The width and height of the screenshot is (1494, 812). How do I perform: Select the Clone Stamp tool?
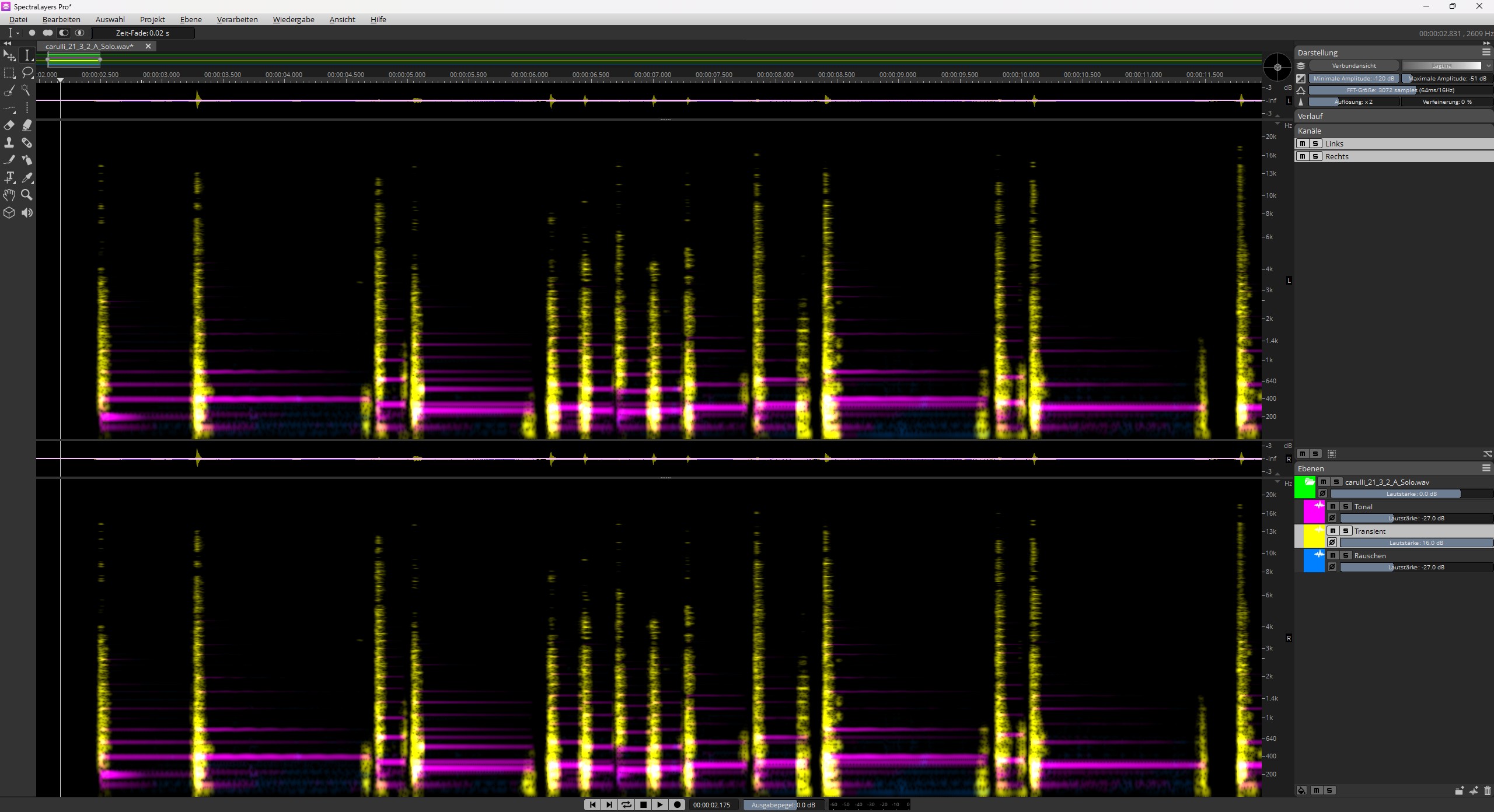[9, 143]
